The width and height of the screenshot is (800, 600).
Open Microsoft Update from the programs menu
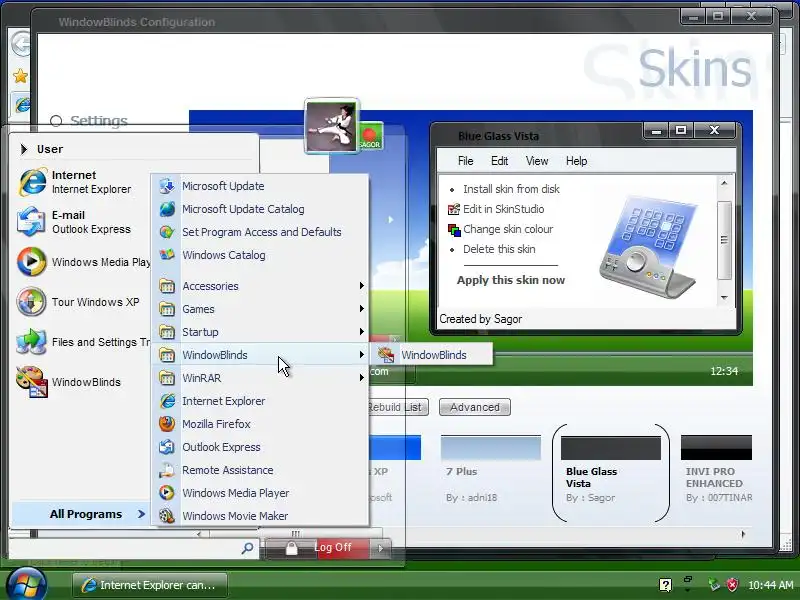click(x=260, y=186)
